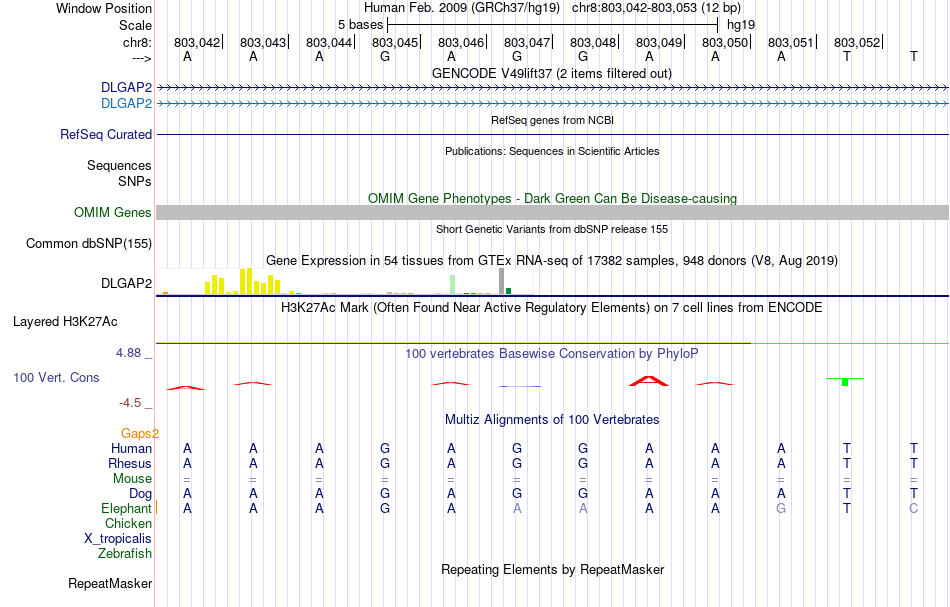
Task: Click 100 vertebrates Basewise Conservation title
Action: click(551, 353)
